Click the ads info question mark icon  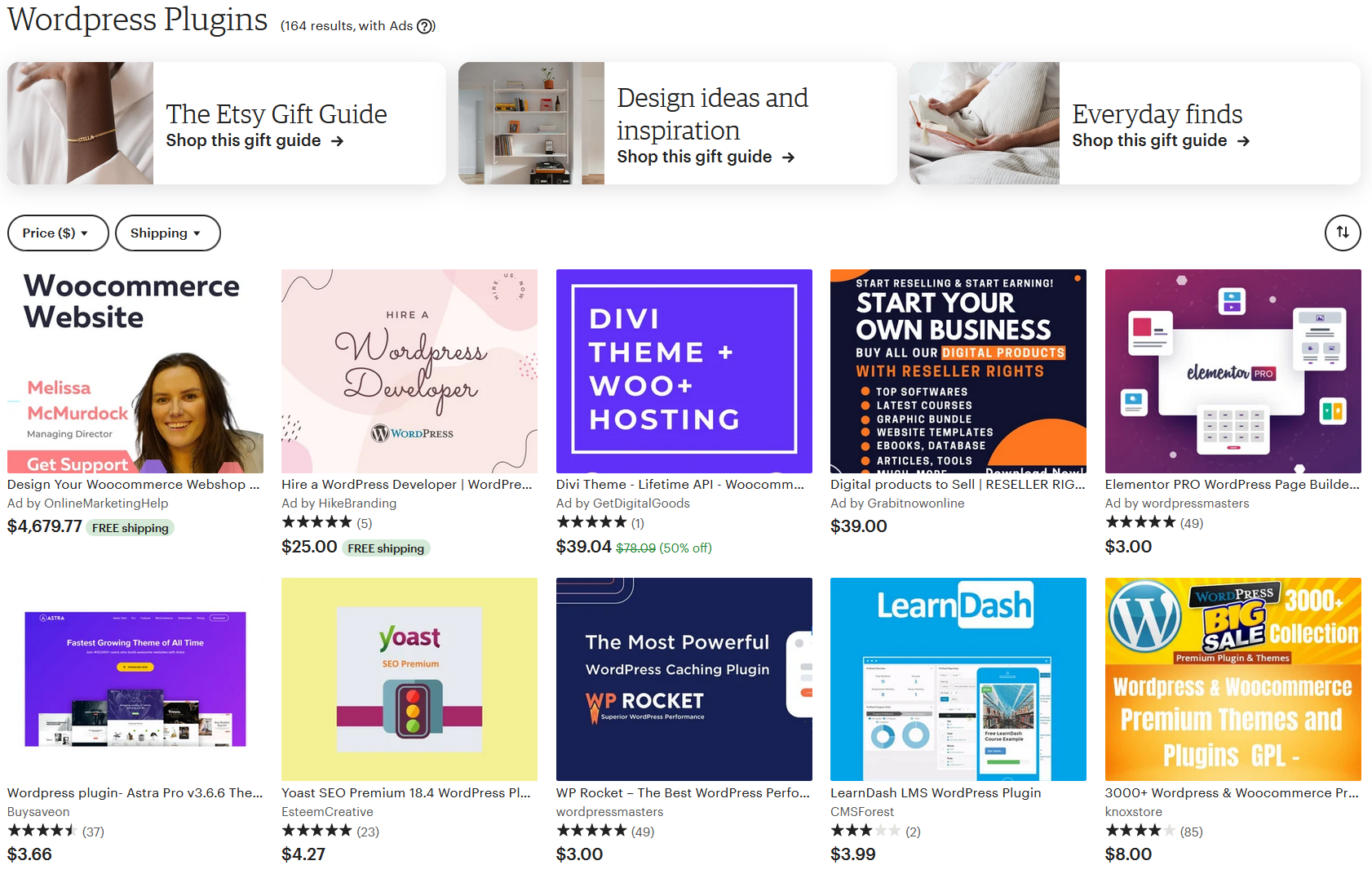(x=426, y=26)
